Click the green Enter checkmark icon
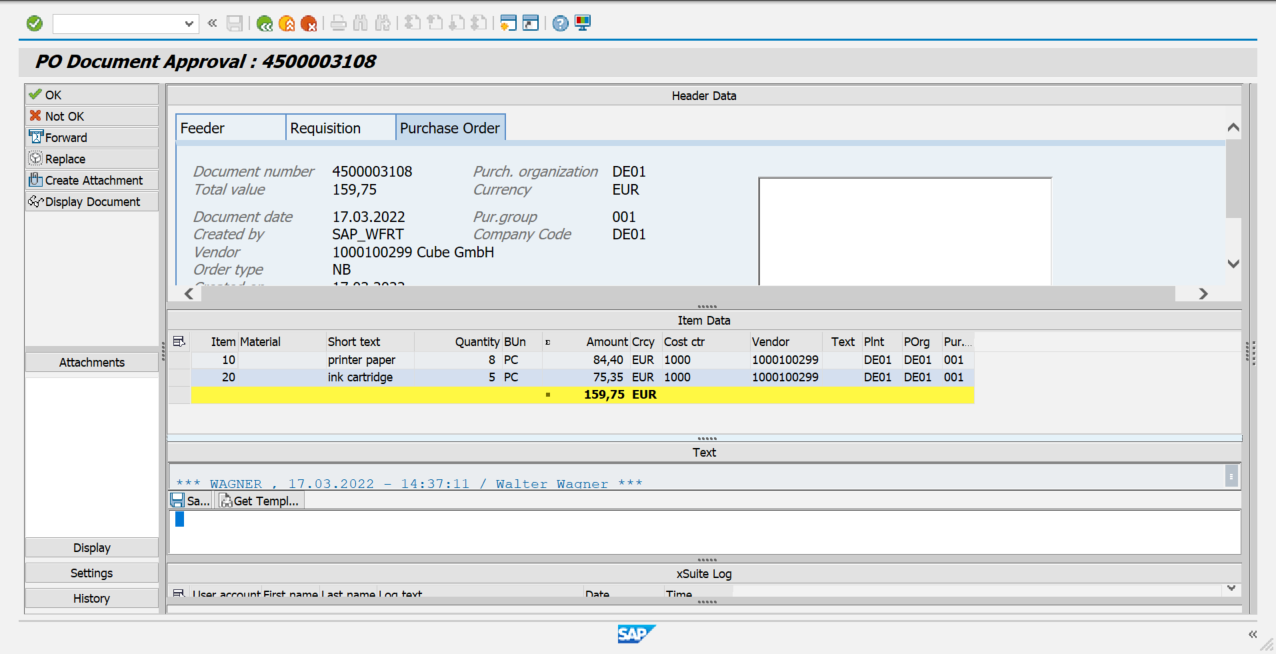This screenshot has height=654, width=1276. (34, 23)
